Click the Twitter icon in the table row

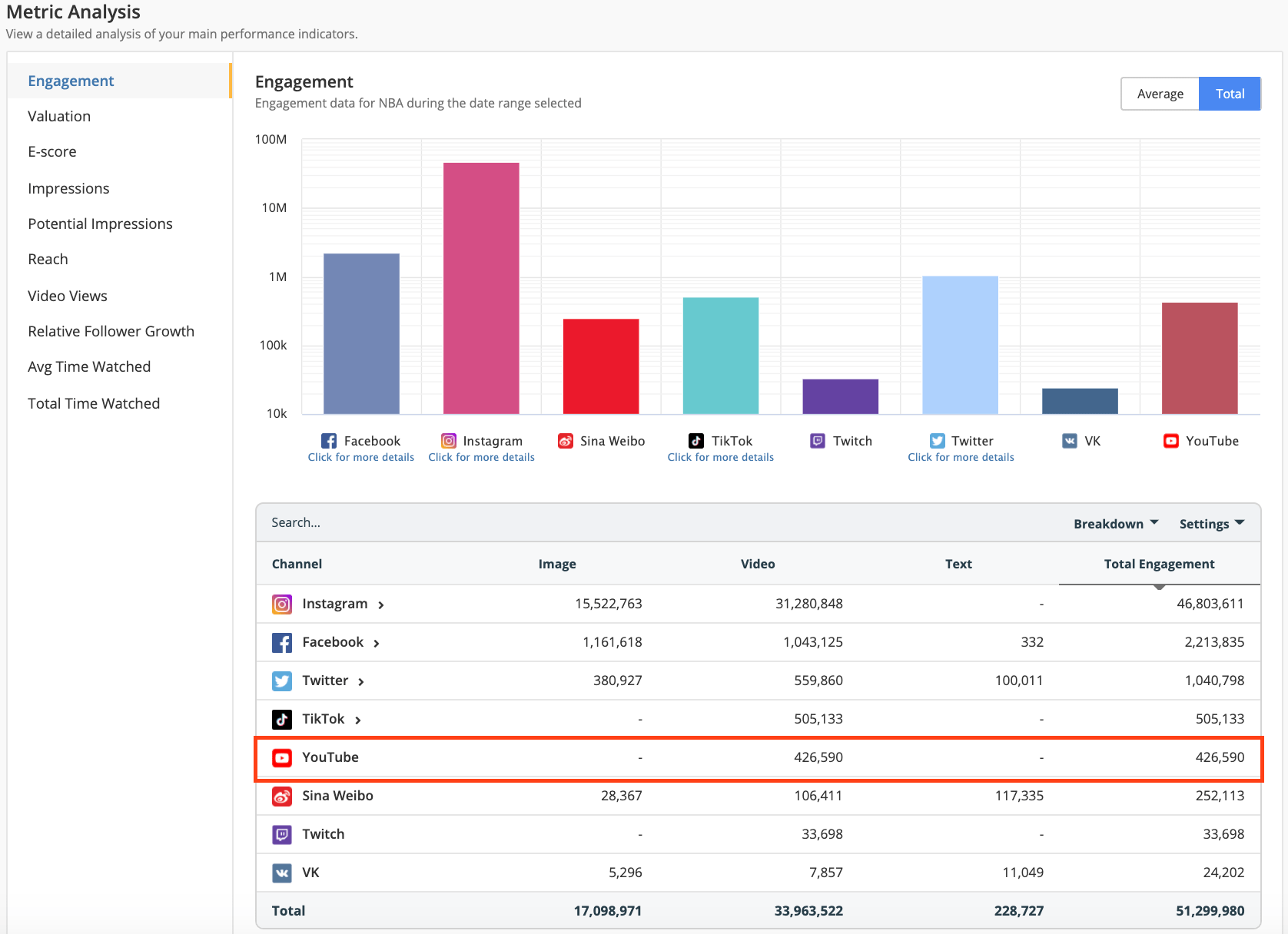[x=282, y=681]
